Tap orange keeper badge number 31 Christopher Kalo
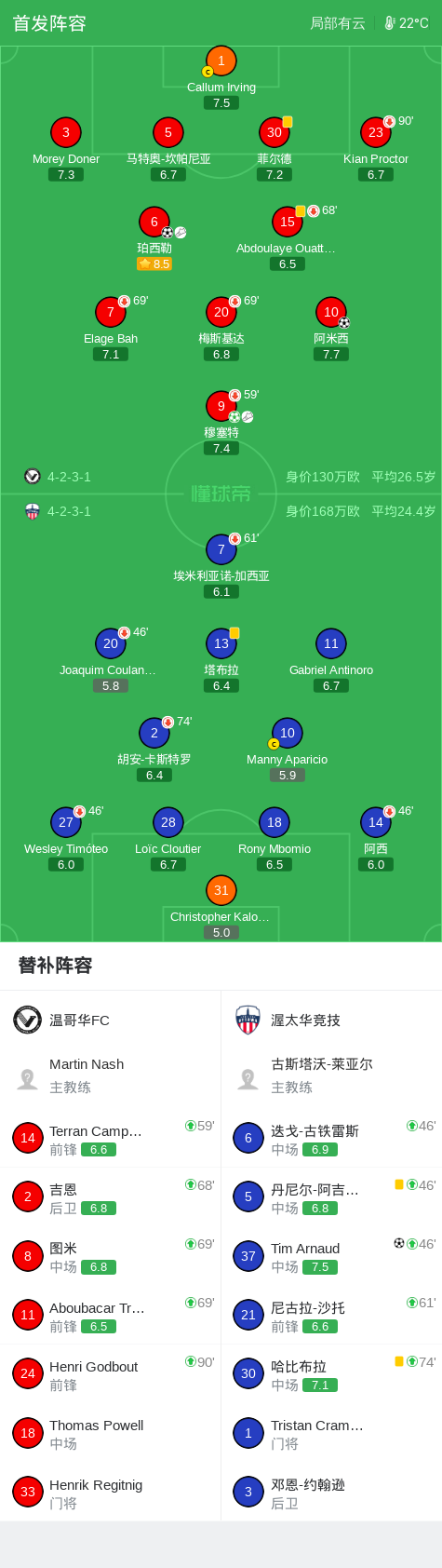 [x=221, y=890]
